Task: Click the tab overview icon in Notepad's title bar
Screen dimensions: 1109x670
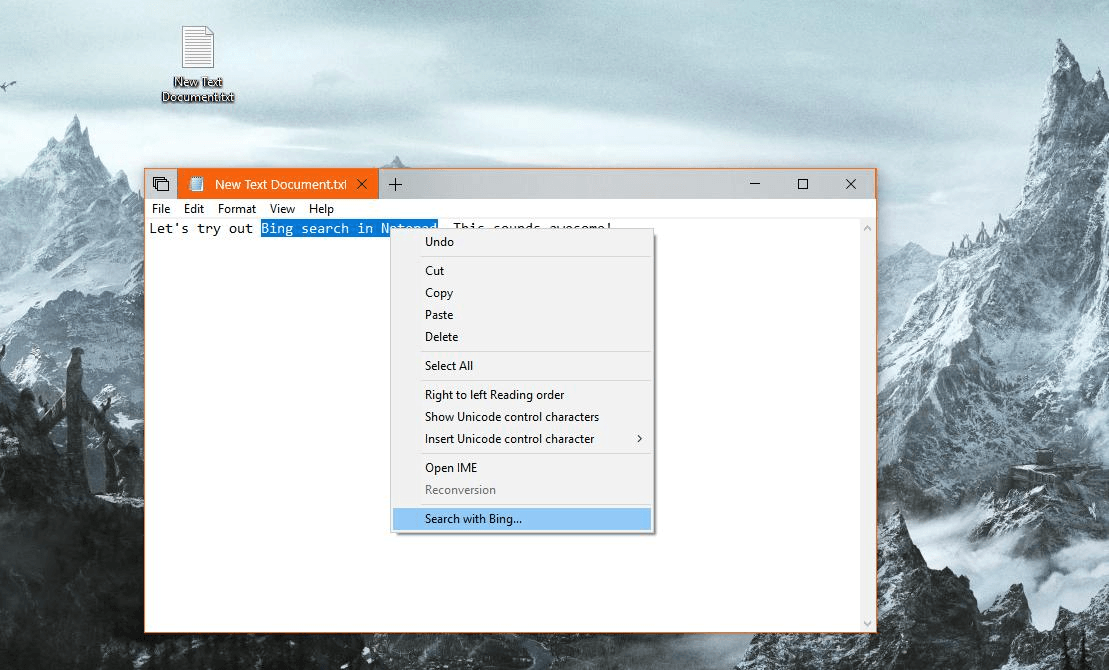Action: 161,185
